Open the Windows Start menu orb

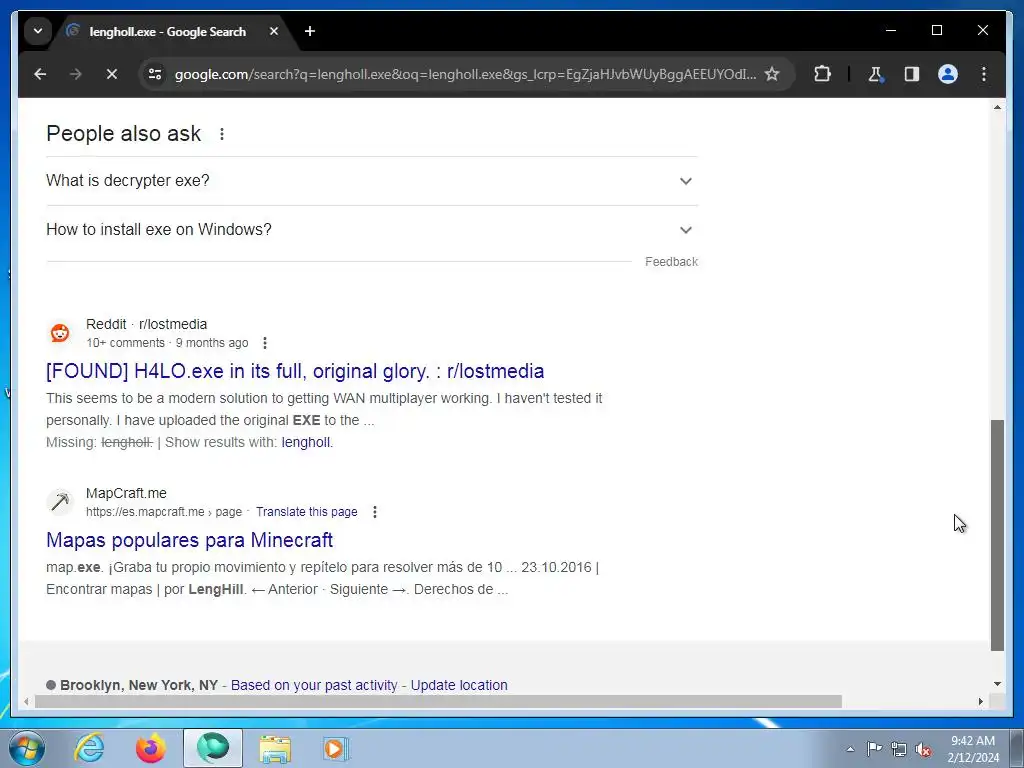(x=27, y=748)
